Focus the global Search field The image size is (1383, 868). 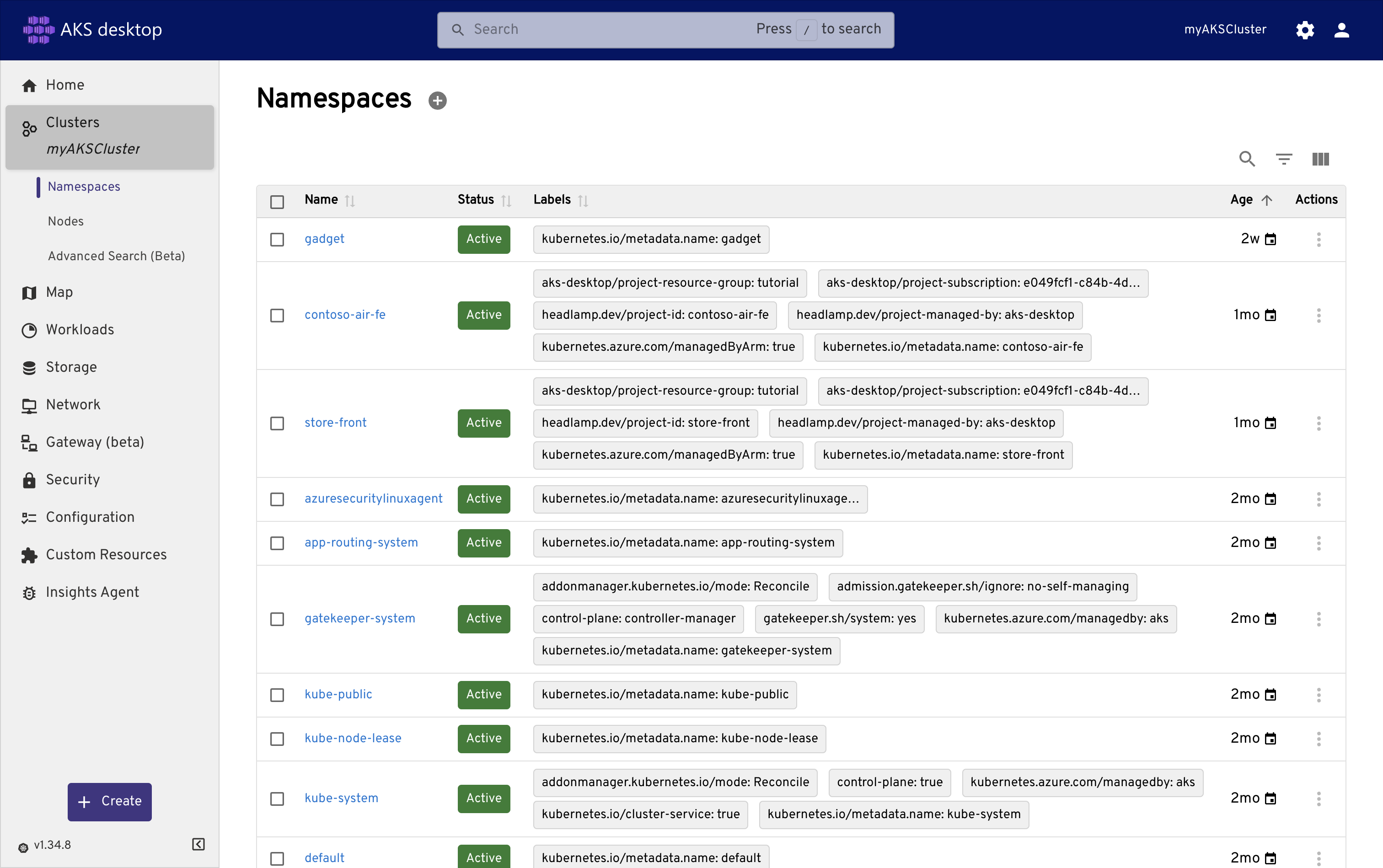pos(665,29)
